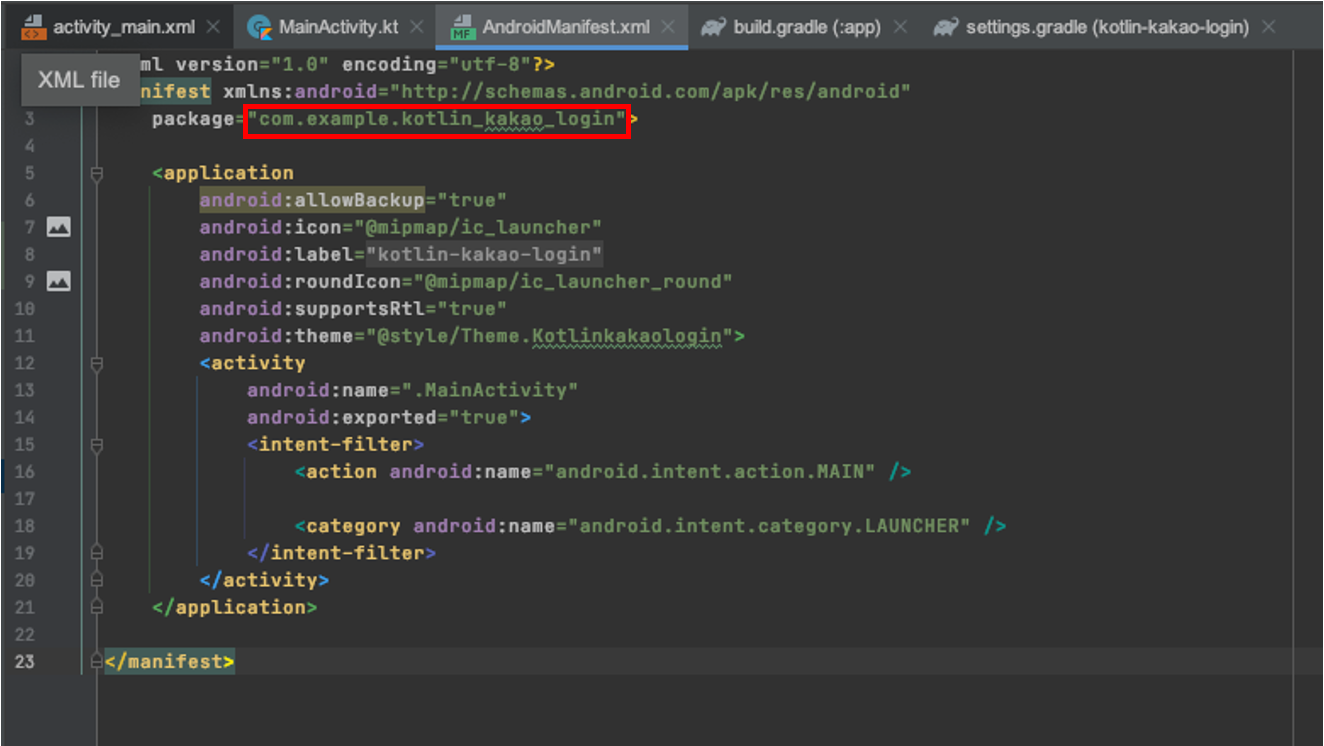Viewport: 1324px width, 746px height.
Task: Click line number 23 in the gutter
Action: point(24,661)
